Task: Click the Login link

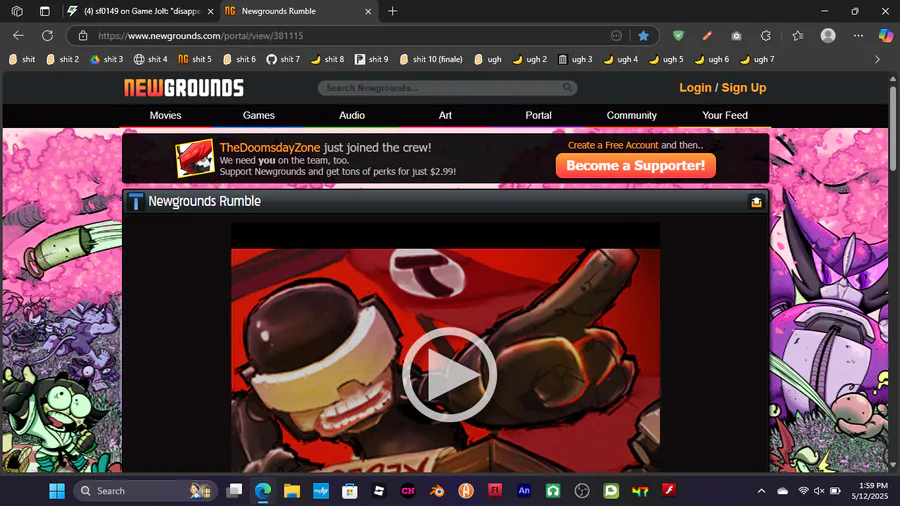Action: pyautogui.click(x=695, y=88)
